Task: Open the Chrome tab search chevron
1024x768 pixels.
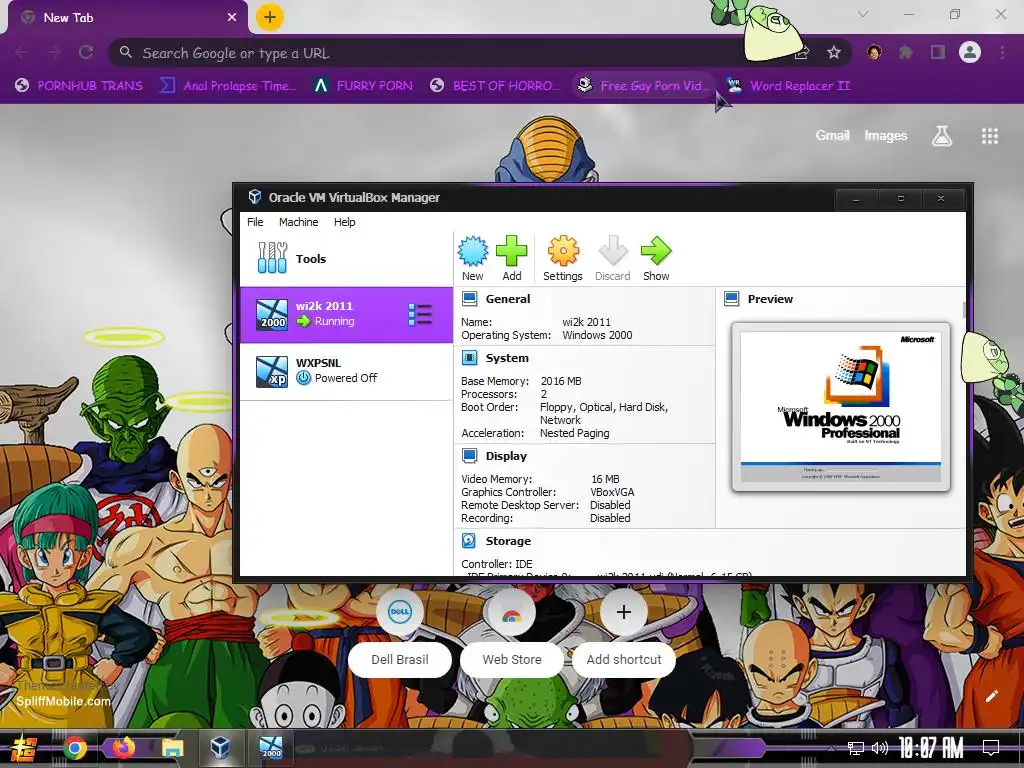Action: (x=863, y=14)
